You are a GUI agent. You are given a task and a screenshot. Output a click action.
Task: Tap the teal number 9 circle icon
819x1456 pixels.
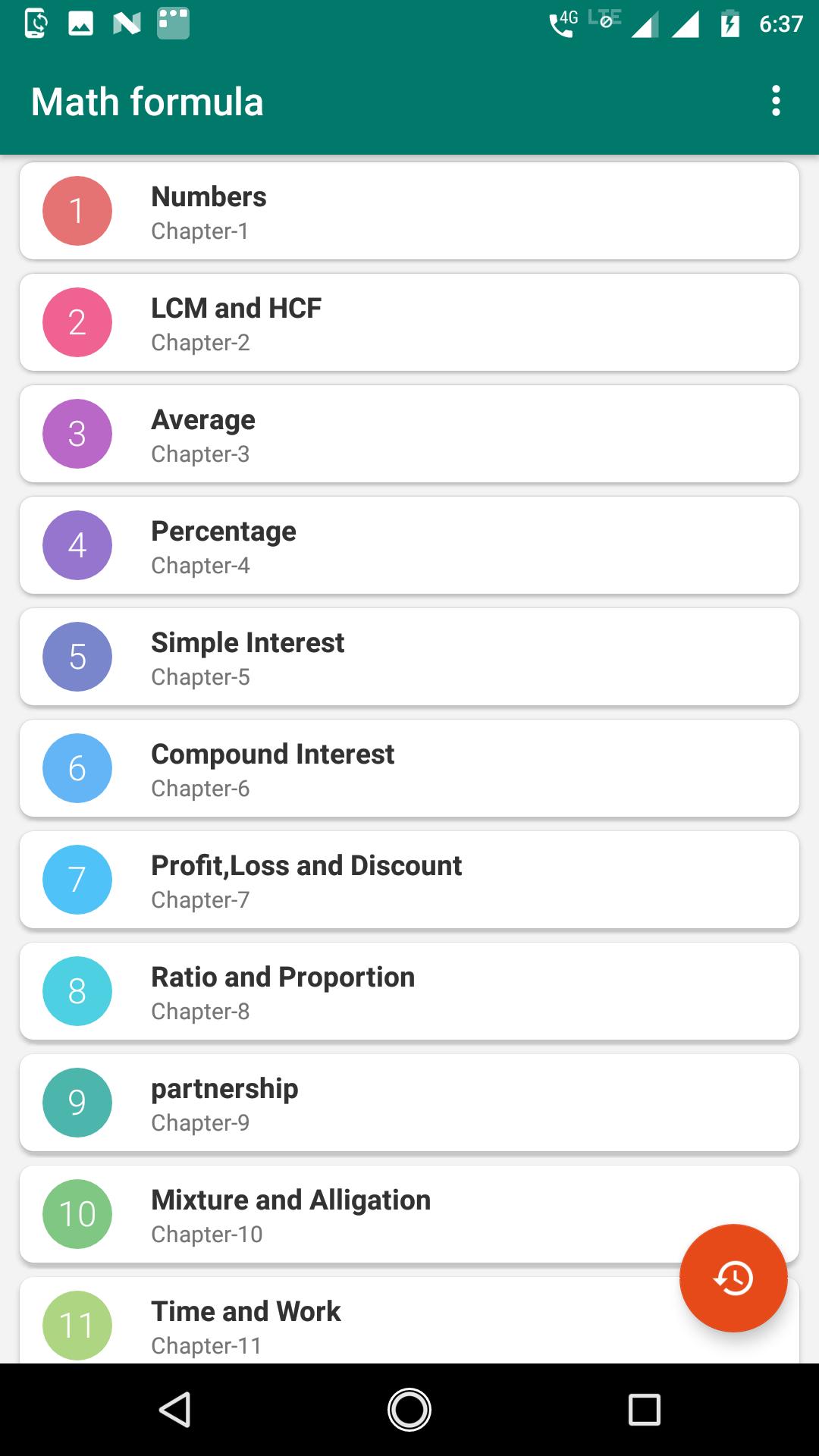click(x=77, y=1103)
